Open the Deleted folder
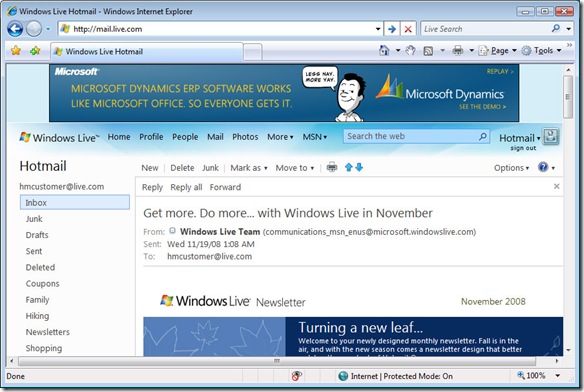 tap(40, 267)
